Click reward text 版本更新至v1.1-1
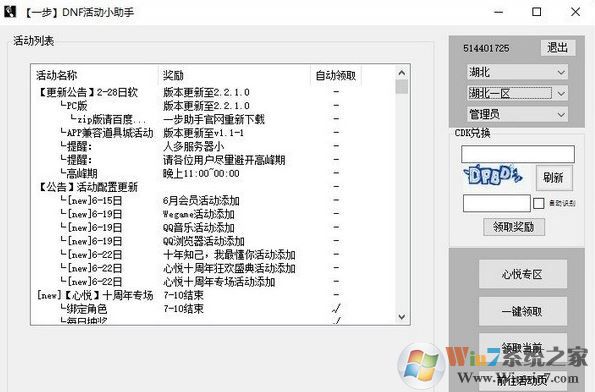This screenshot has height=392, width=595. pos(204,133)
